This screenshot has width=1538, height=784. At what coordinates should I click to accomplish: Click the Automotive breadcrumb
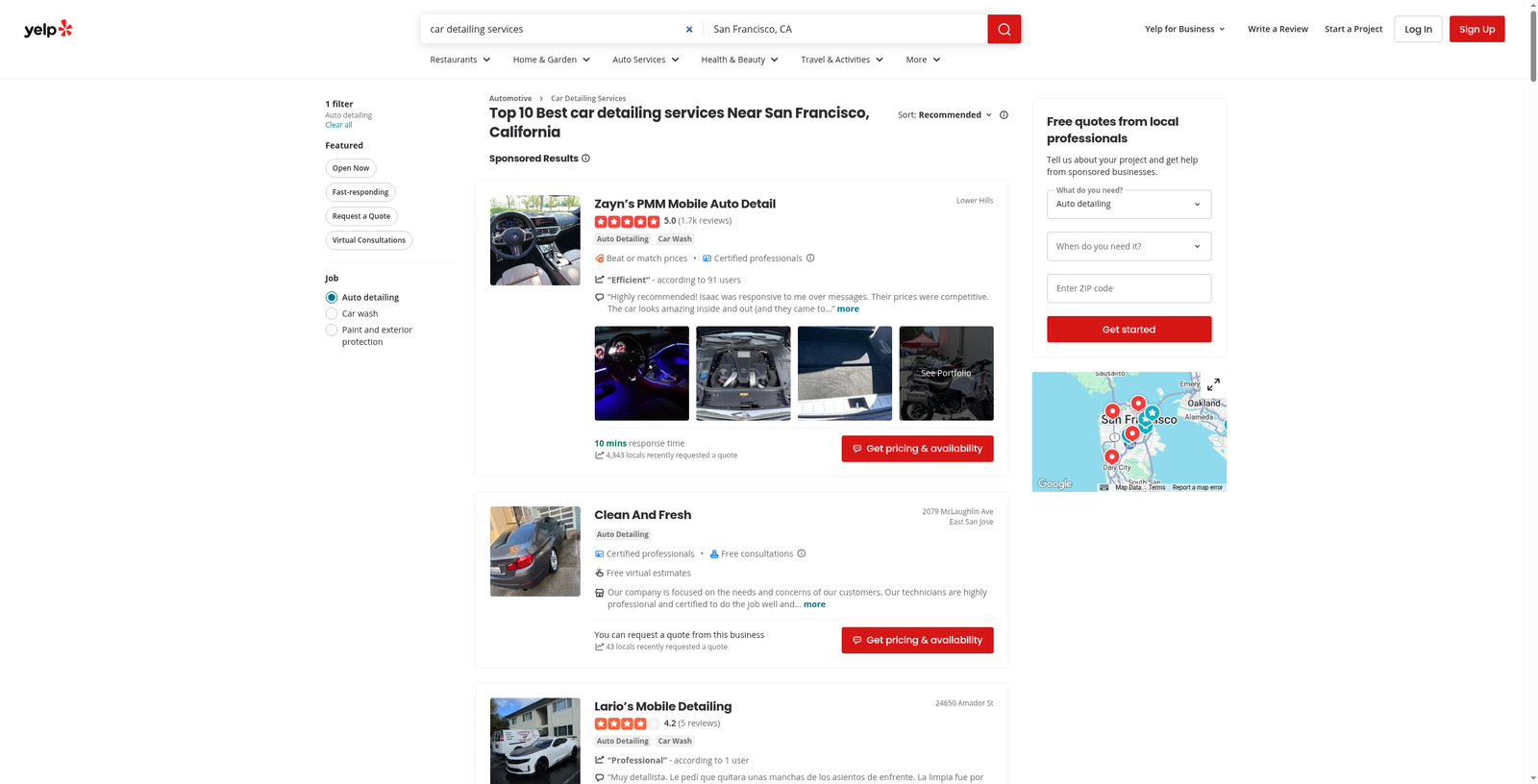(x=510, y=99)
